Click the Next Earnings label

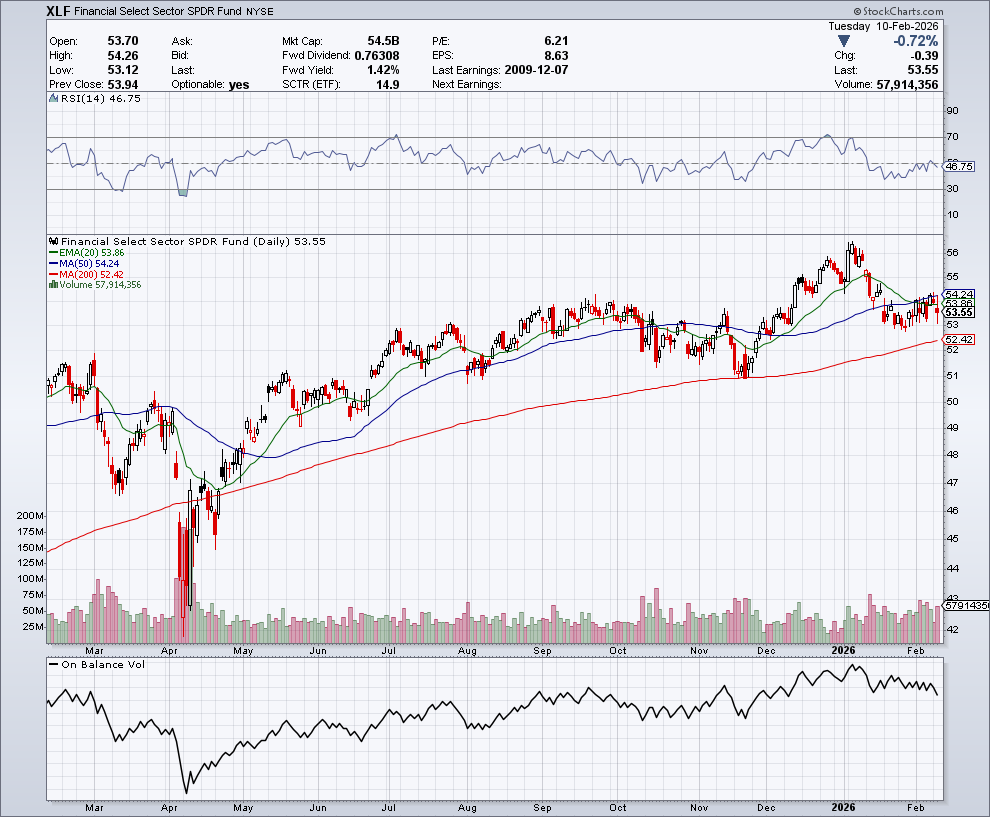(x=467, y=85)
